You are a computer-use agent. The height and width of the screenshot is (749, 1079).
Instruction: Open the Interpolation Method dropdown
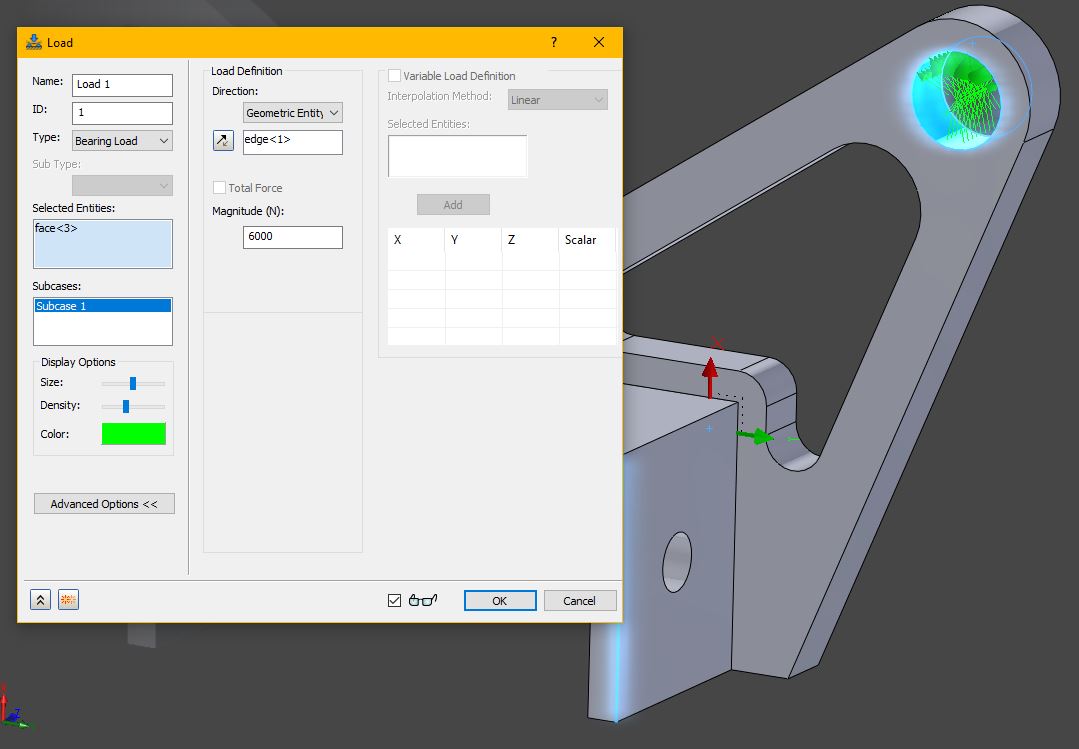coord(557,99)
